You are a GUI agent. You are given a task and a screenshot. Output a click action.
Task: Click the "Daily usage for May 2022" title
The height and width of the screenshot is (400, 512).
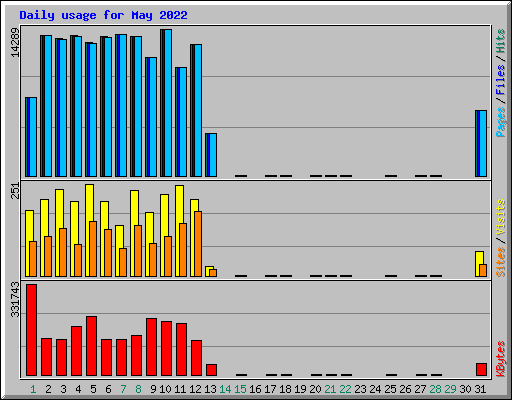click(x=103, y=15)
